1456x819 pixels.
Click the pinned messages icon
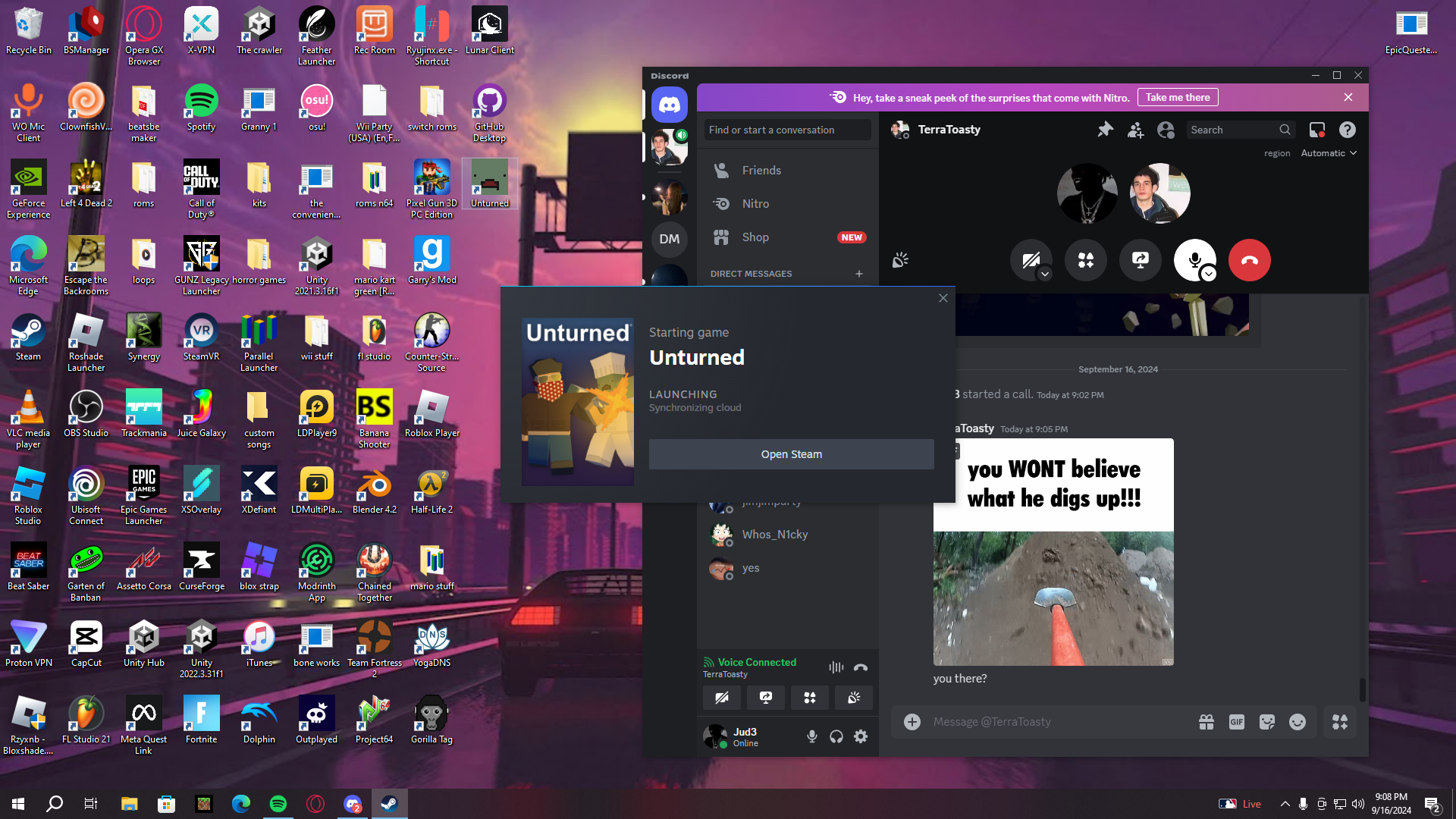pos(1105,130)
